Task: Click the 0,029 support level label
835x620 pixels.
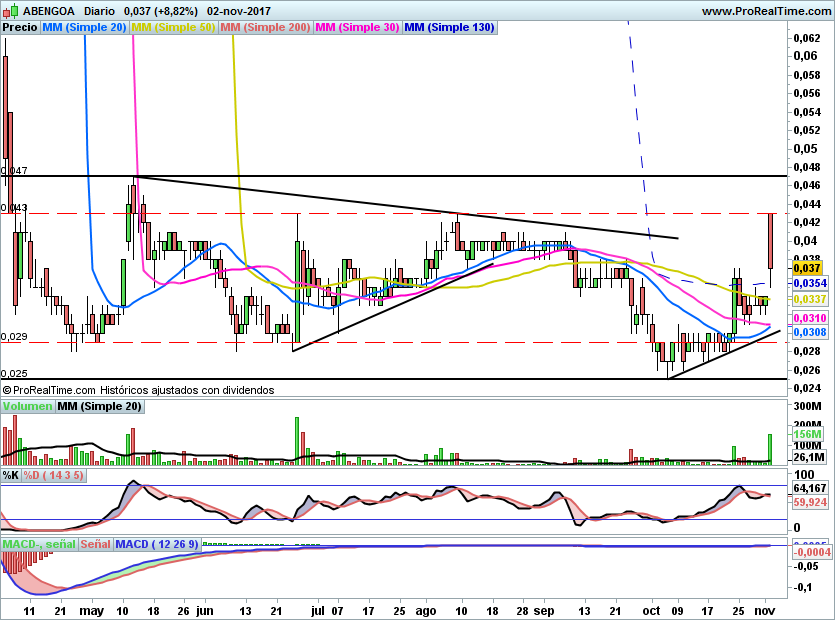Action: point(13,337)
